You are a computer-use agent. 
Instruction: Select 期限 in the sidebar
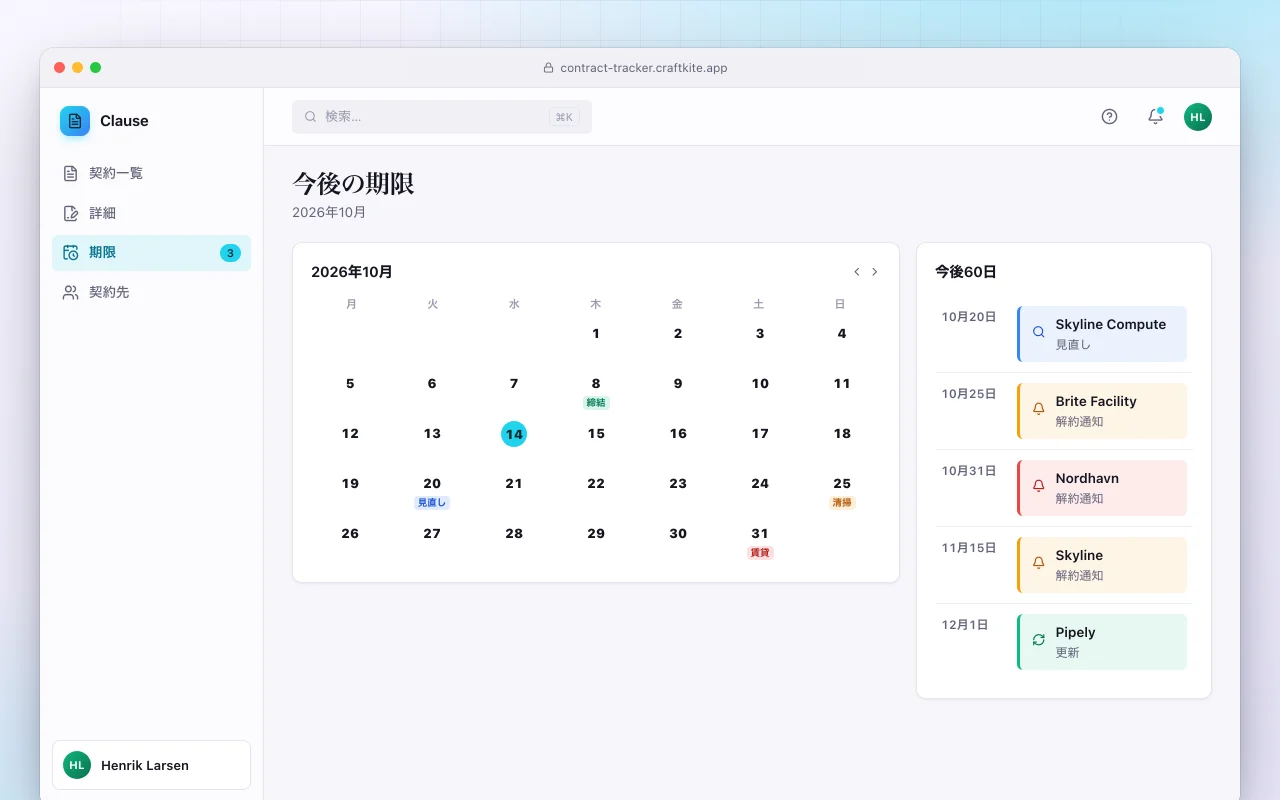pyautogui.click(x=151, y=253)
